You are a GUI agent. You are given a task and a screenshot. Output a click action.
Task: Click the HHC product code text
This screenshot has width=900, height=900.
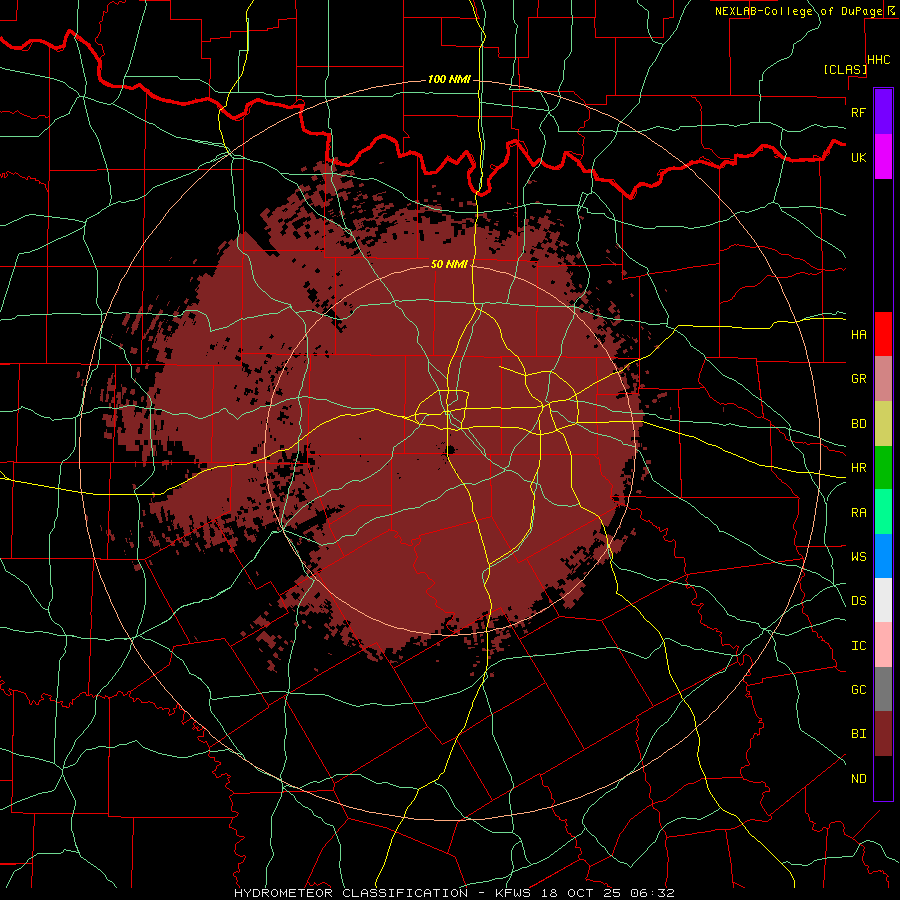(879, 60)
